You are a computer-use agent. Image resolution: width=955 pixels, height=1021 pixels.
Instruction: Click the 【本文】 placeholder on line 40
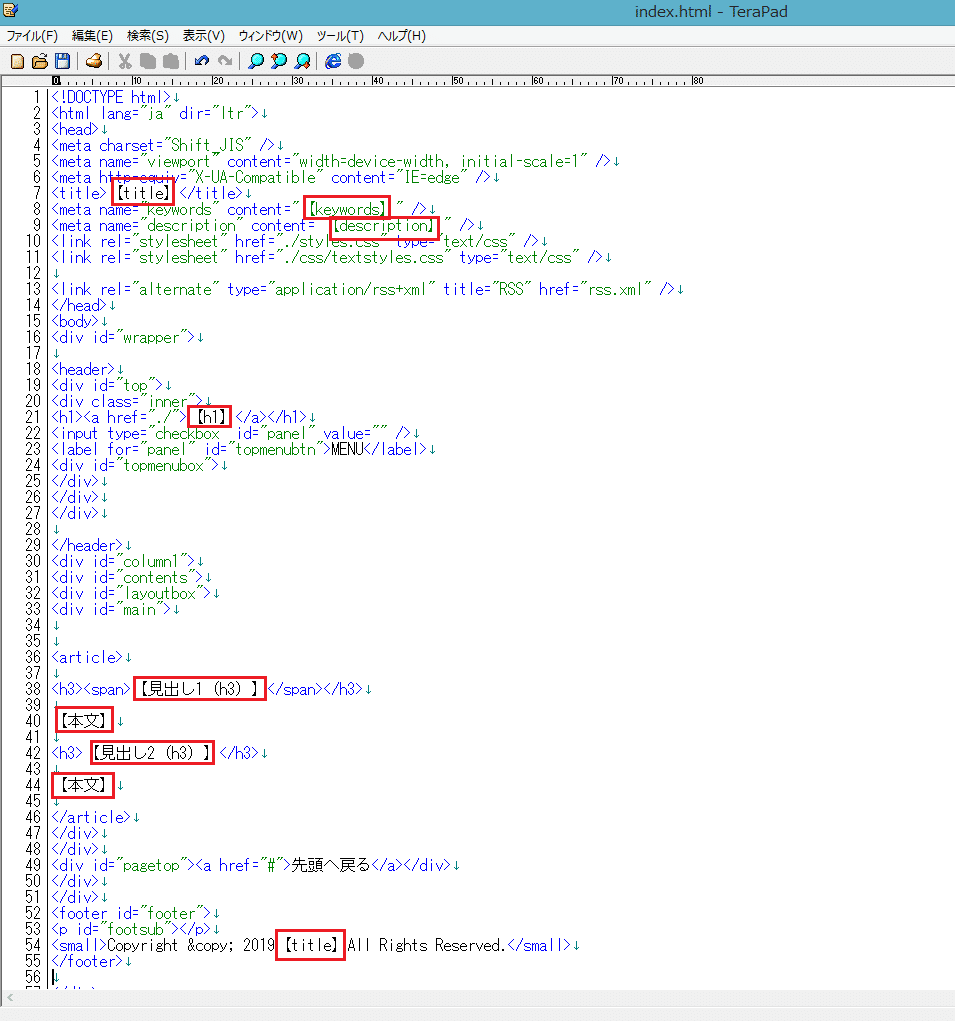(83, 721)
